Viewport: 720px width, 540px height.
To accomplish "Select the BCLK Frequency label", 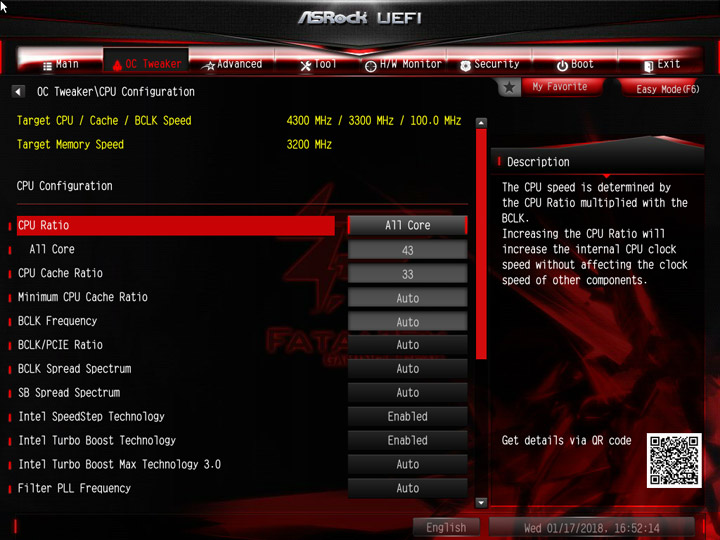I will point(57,321).
